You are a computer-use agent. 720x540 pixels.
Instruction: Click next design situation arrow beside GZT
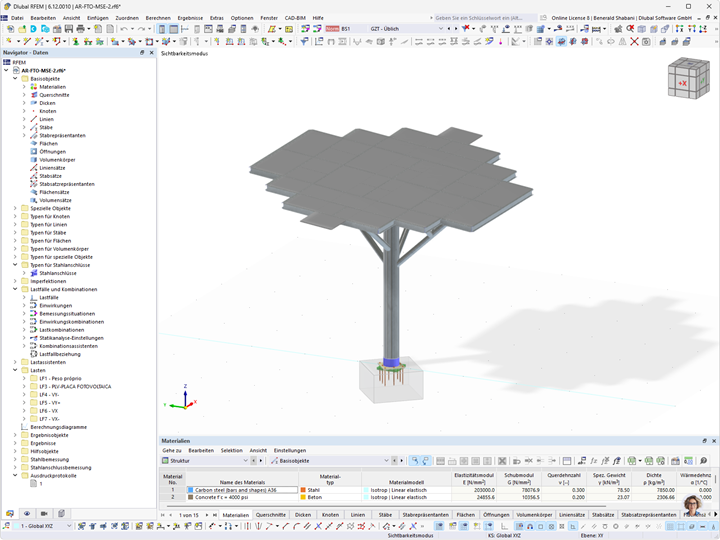(x=456, y=29)
